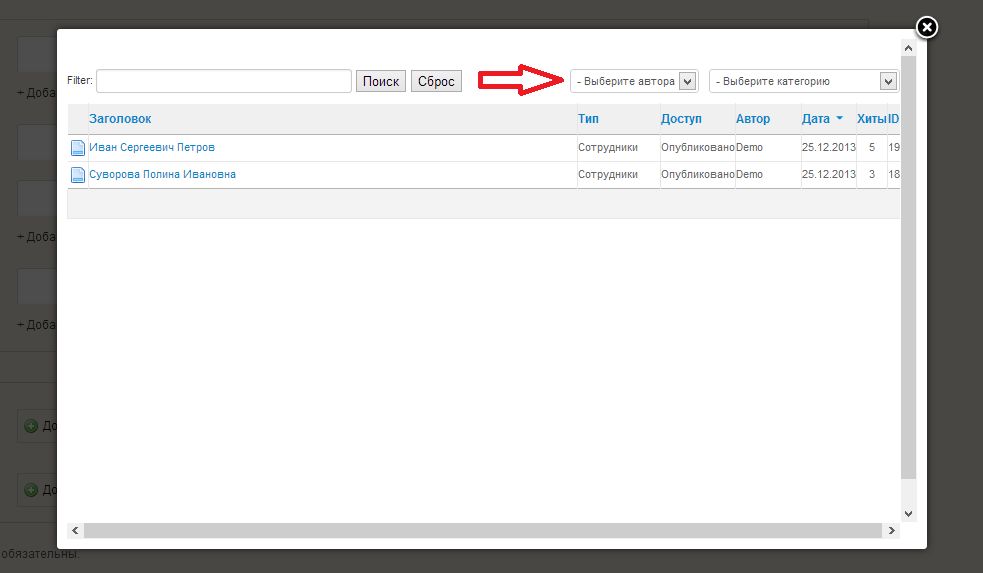
Task: Sort the list by Тип column
Action: [x=588, y=119]
